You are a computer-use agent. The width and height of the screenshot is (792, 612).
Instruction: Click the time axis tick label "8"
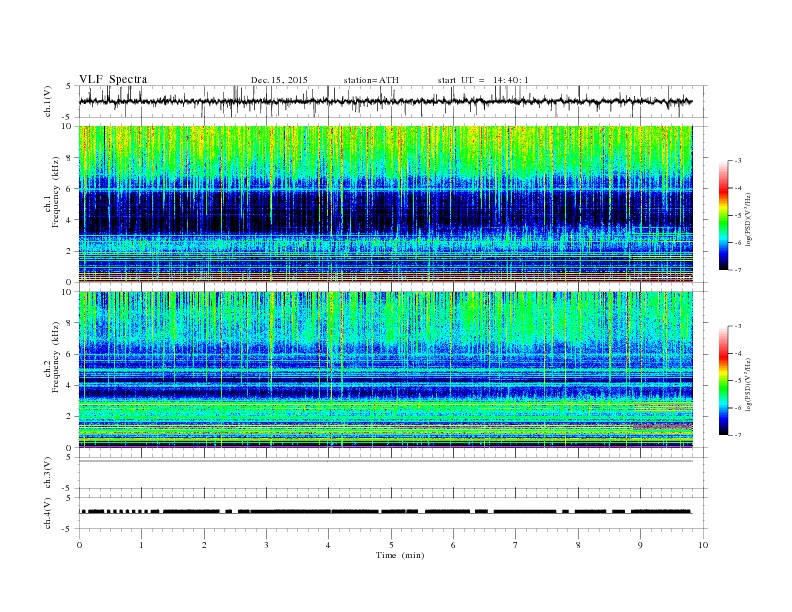pos(578,545)
